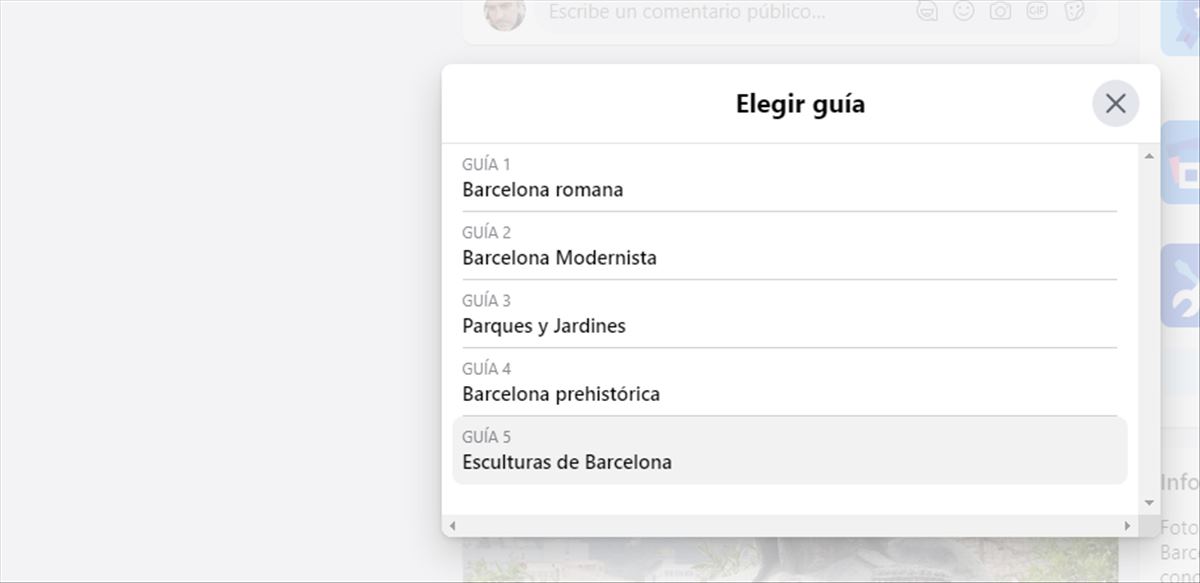Click the list's scroll up arrow
This screenshot has width=1200, height=583.
click(1149, 156)
